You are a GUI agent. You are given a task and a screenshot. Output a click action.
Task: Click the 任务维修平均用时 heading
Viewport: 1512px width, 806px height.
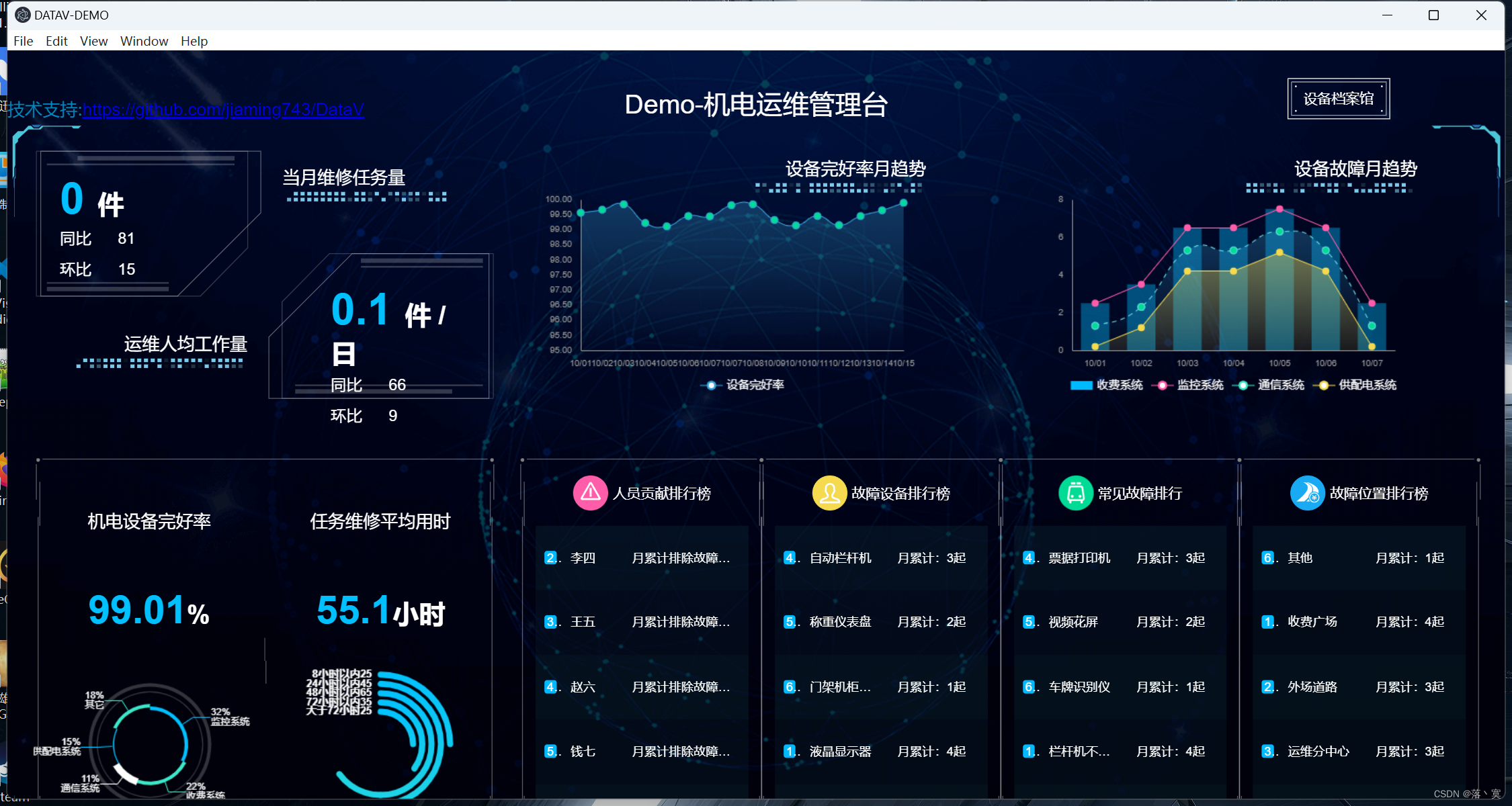(380, 521)
